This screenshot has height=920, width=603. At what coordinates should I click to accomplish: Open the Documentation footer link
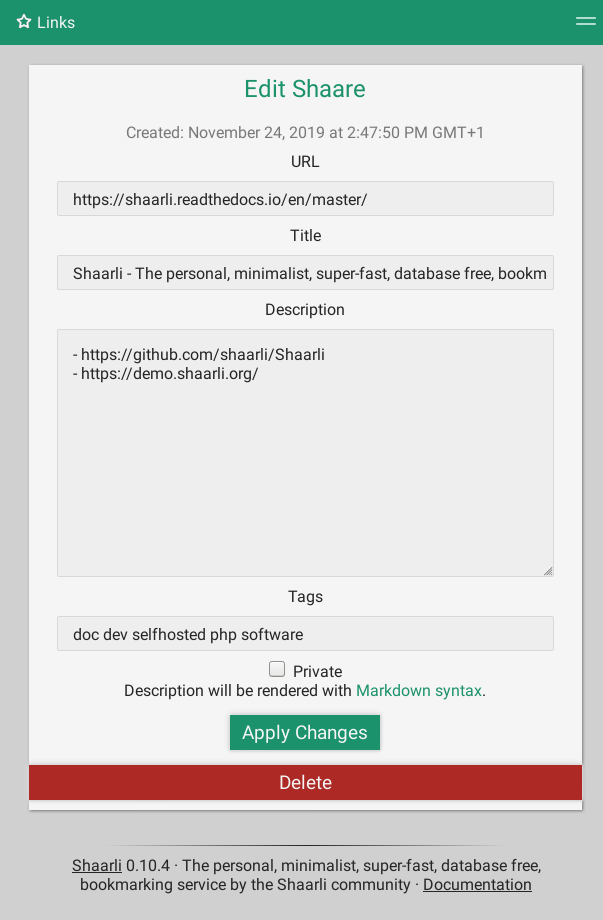477,884
